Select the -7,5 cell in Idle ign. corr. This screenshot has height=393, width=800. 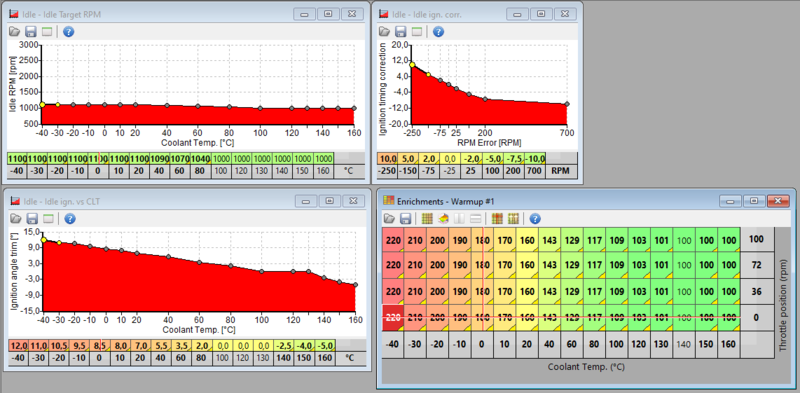click(x=514, y=158)
